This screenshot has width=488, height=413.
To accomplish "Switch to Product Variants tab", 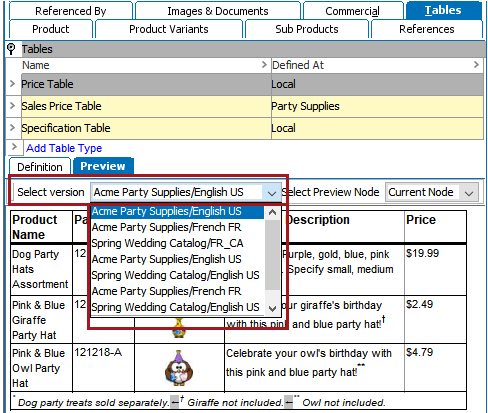I will tap(169, 29).
